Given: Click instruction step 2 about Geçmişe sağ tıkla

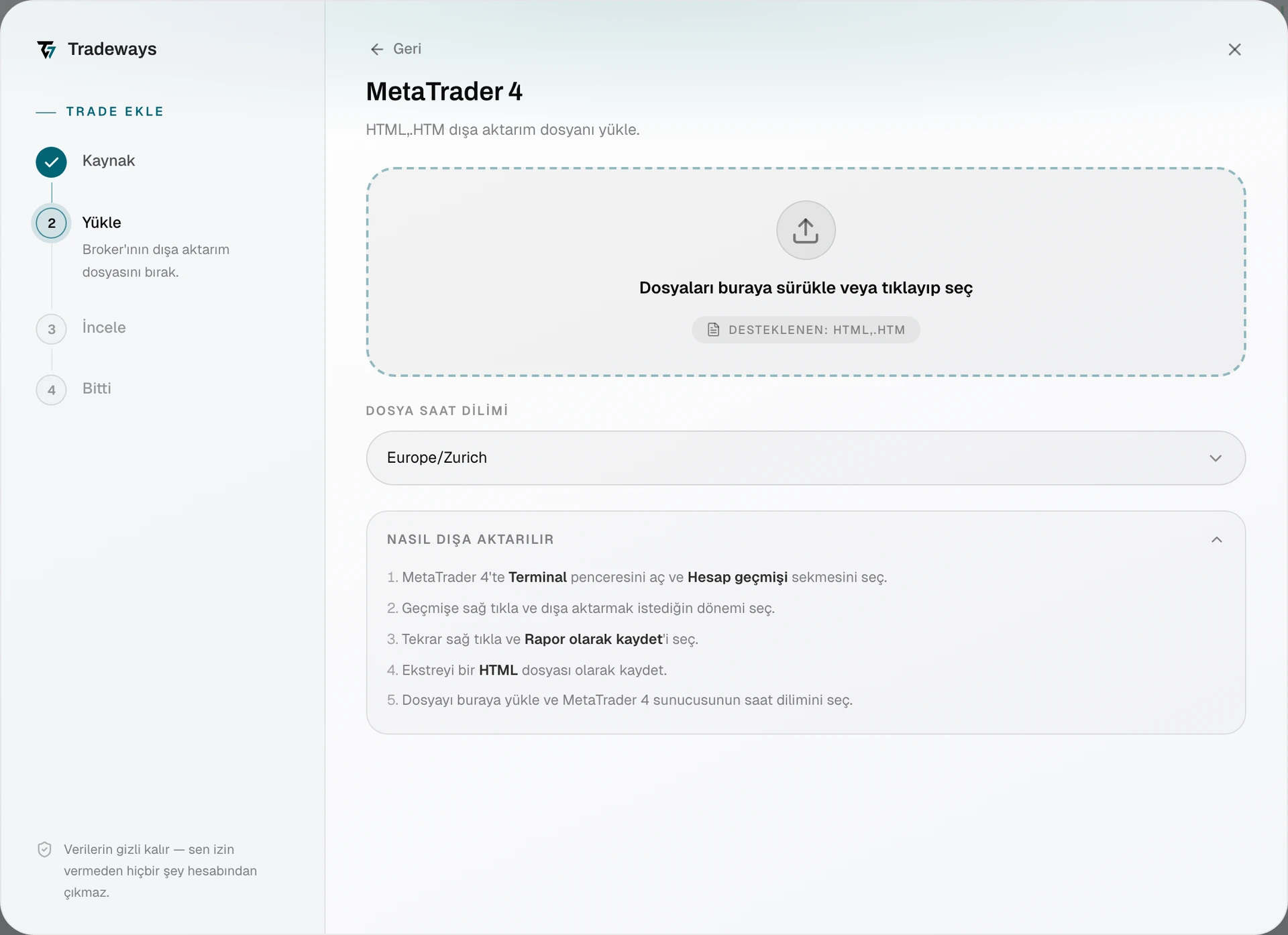Looking at the screenshot, I should 581,608.
